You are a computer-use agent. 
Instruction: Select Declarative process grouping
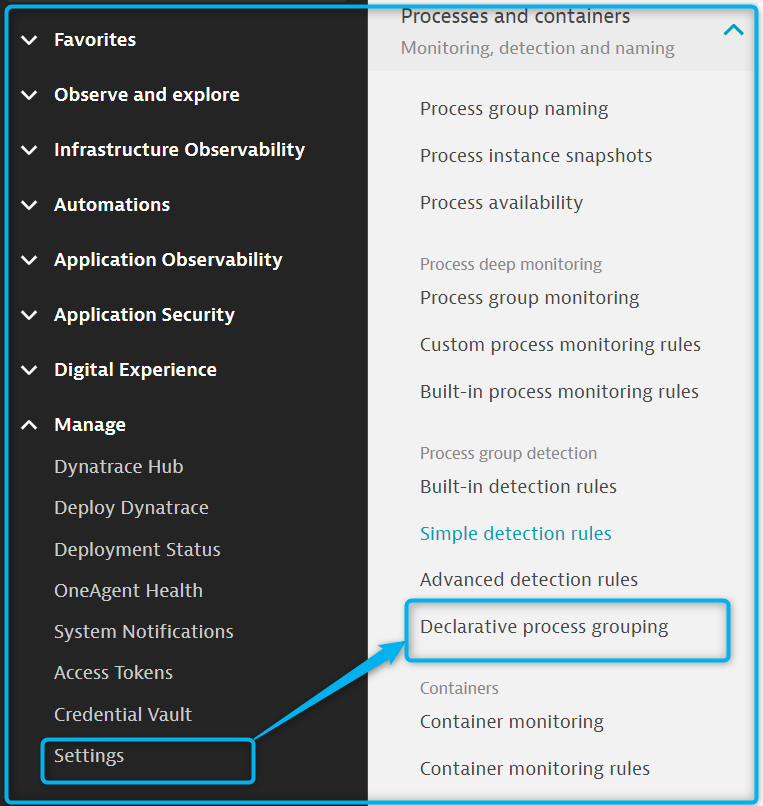pos(544,627)
